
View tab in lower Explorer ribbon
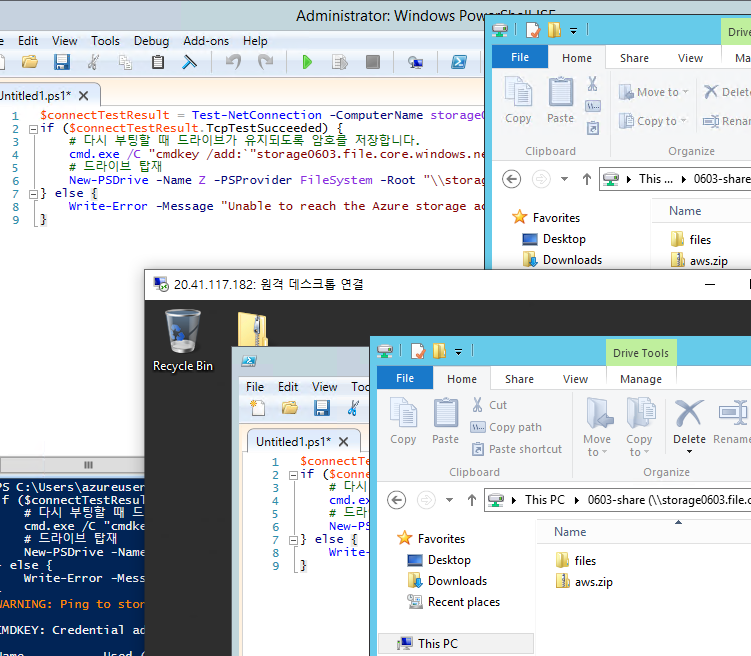click(x=575, y=379)
